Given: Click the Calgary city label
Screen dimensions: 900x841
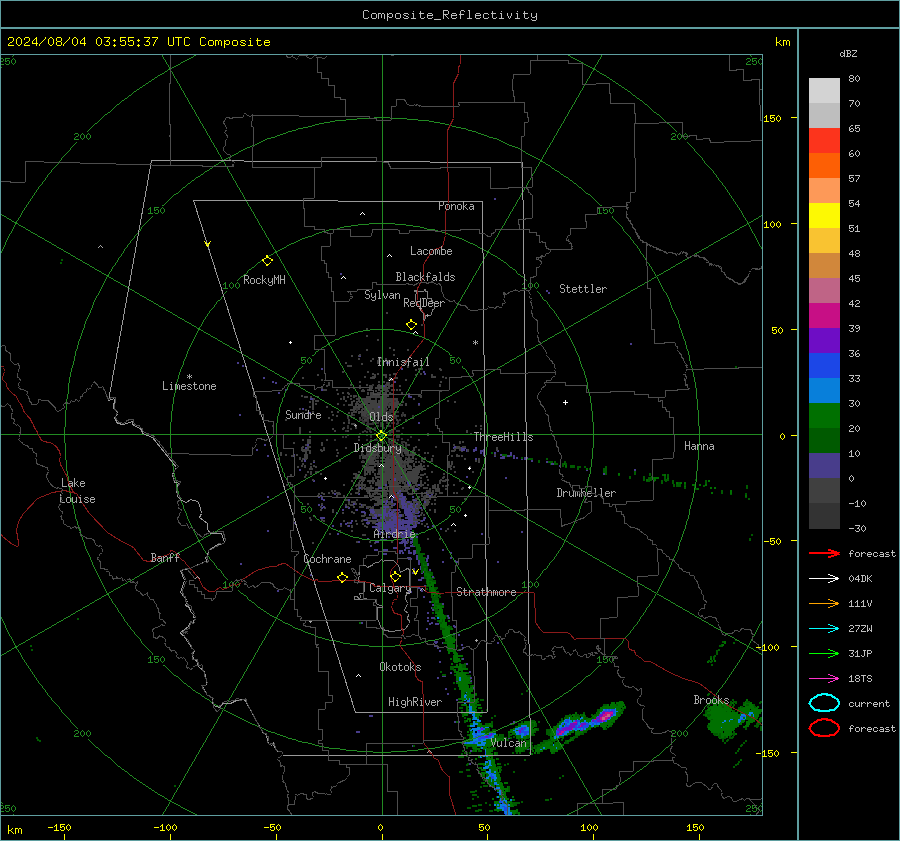Looking at the screenshot, I should tap(390, 588).
